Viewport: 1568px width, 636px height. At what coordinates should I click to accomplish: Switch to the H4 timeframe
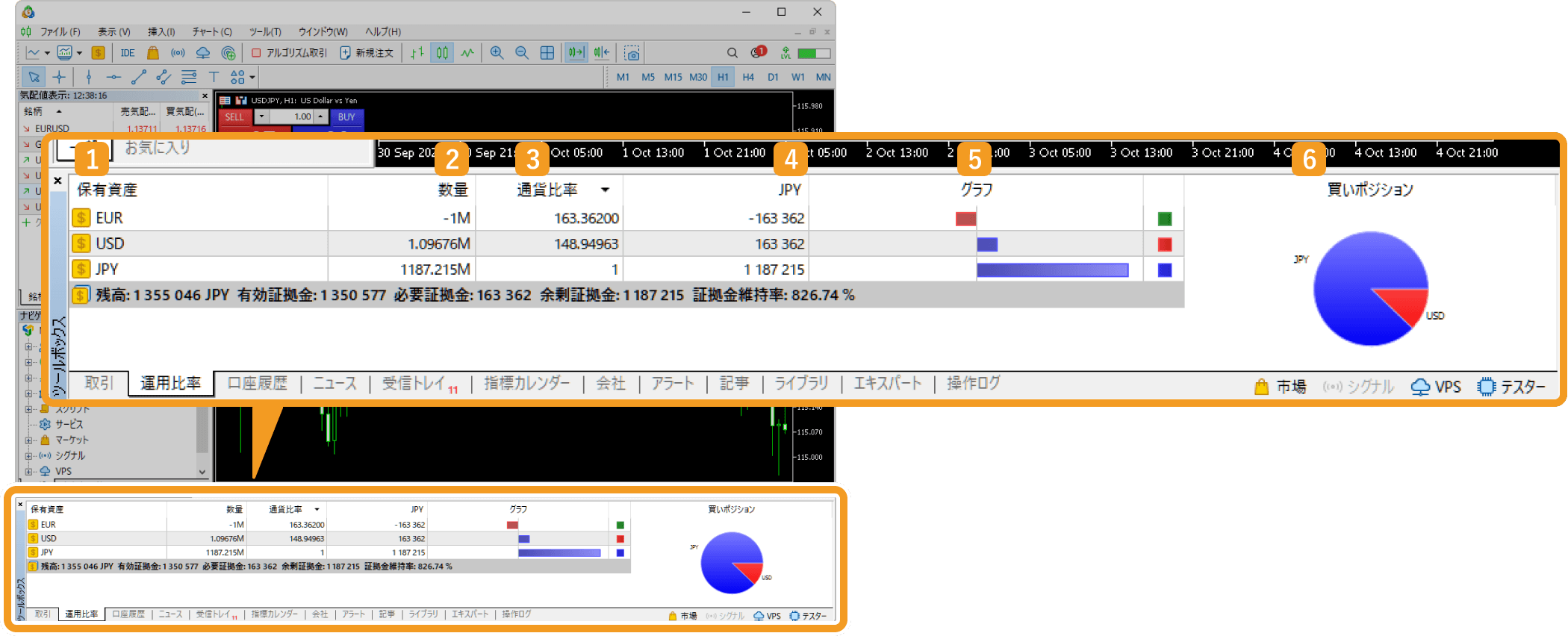point(748,77)
